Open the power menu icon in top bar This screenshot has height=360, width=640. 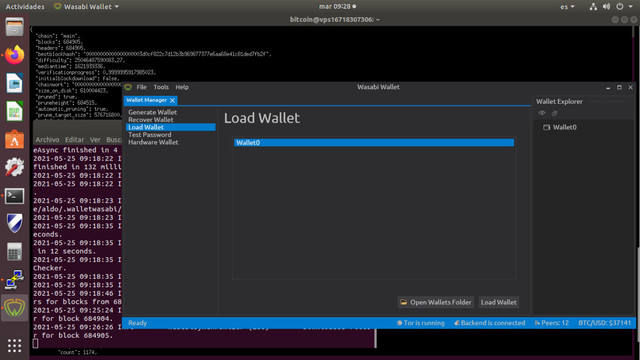click(x=620, y=7)
